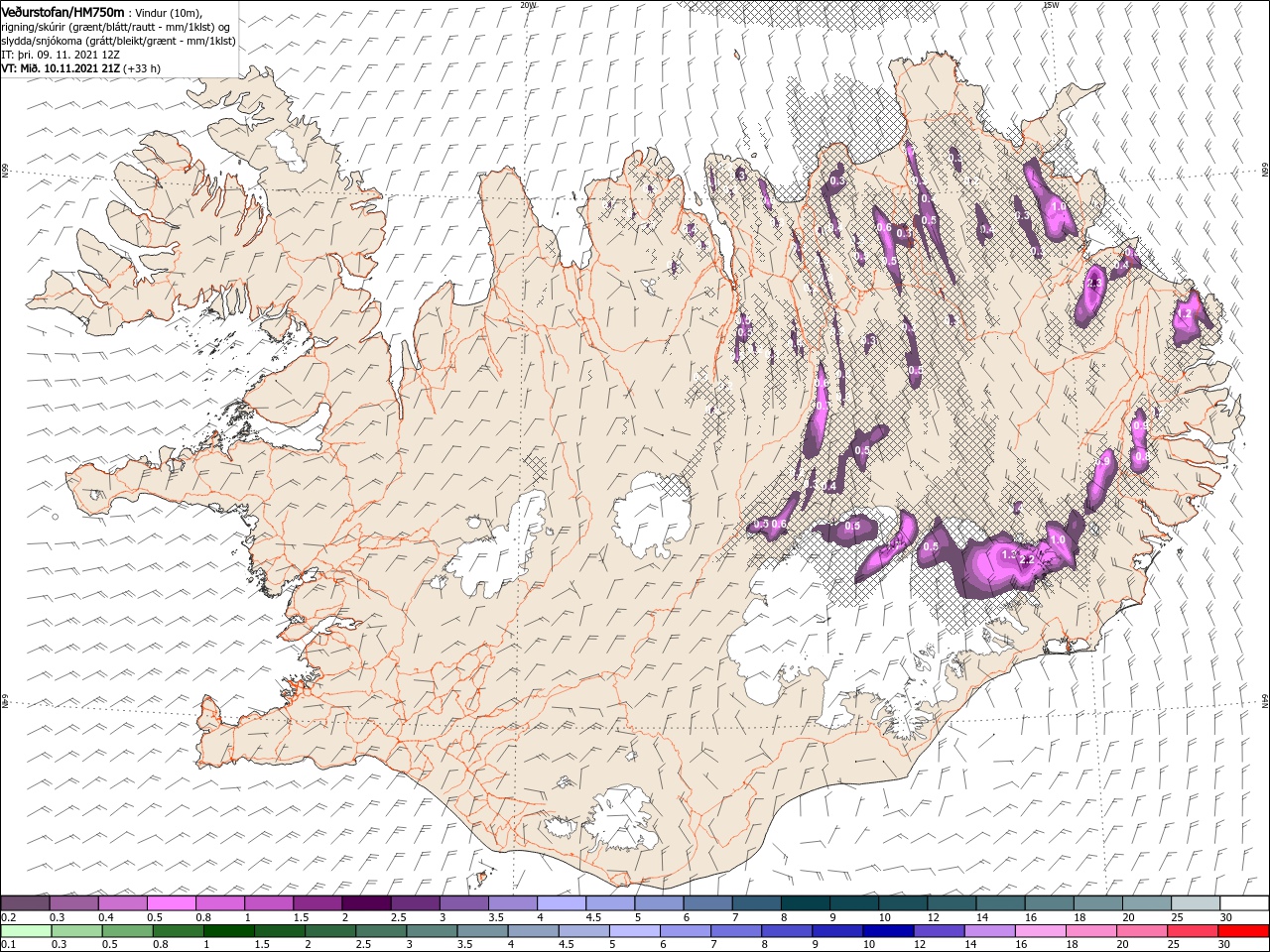Pick the violet 12 swatch, lower scale
The width and height of the screenshot is (1270, 952).
(x=939, y=931)
